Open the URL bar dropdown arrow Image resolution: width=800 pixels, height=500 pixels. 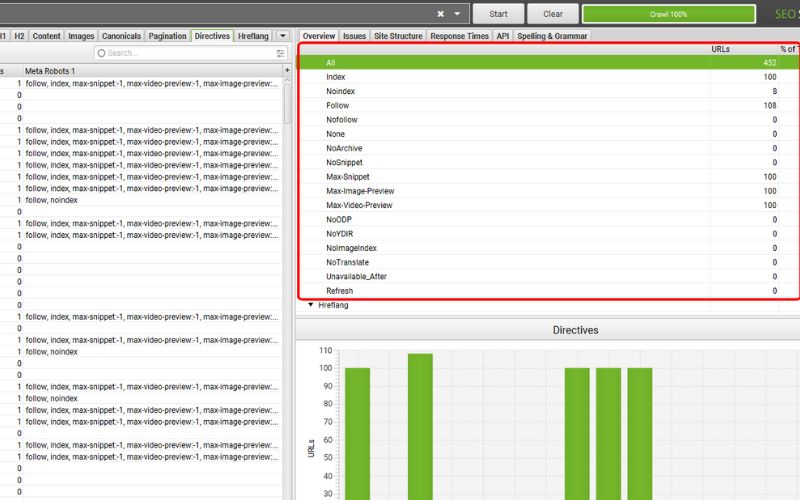pos(457,14)
